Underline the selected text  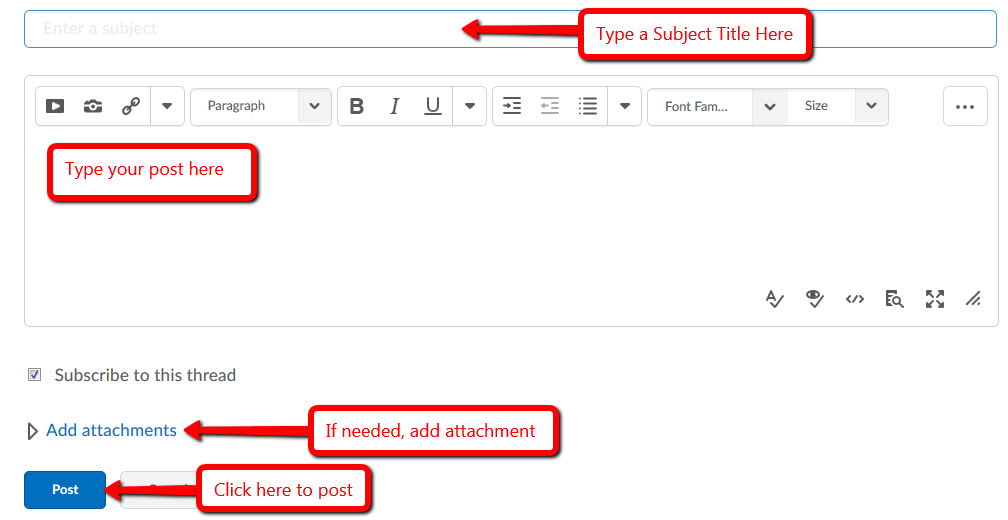click(x=432, y=106)
